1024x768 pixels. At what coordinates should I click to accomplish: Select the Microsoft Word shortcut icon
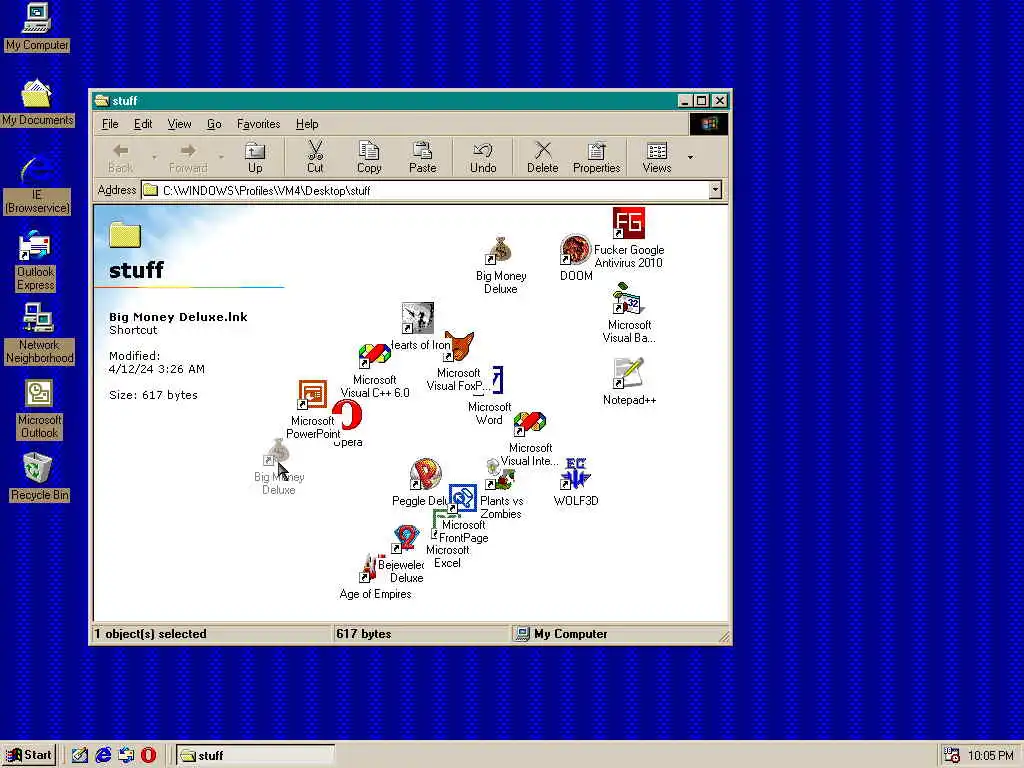496,381
